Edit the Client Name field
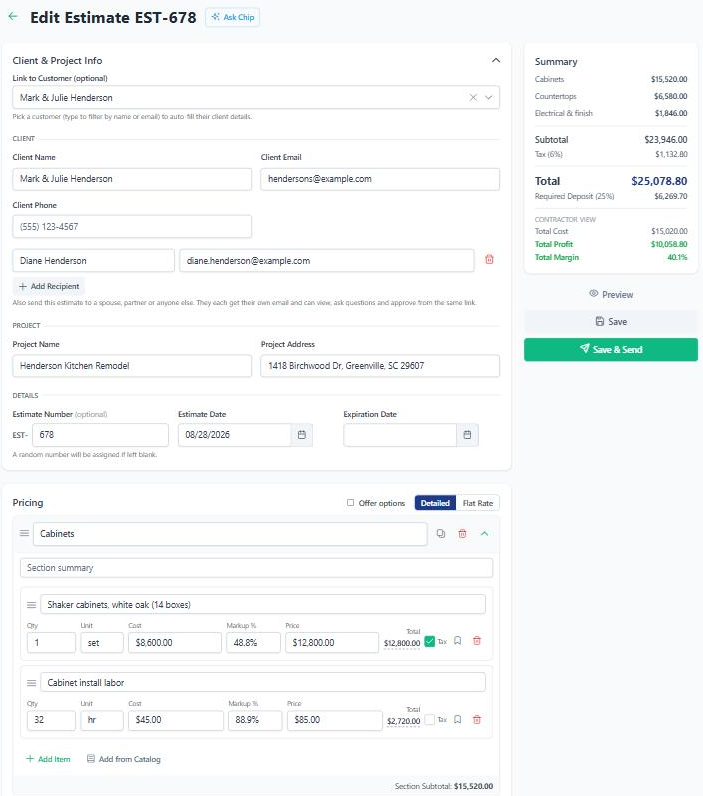The image size is (703, 796). (x=132, y=179)
